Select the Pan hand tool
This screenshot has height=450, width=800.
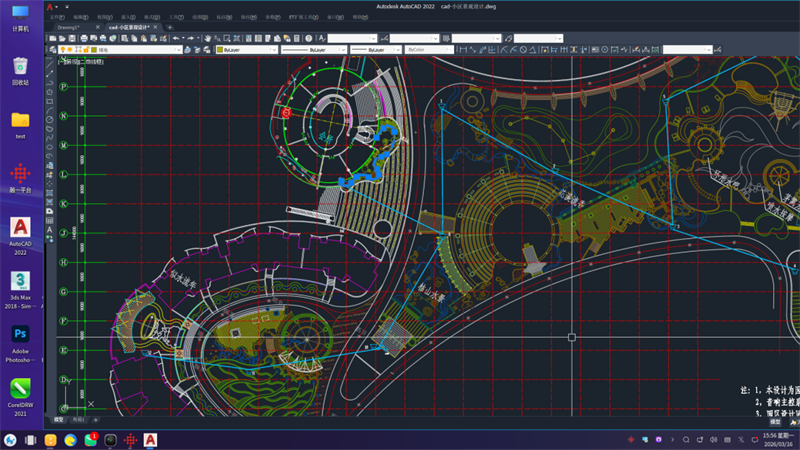coord(207,38)
